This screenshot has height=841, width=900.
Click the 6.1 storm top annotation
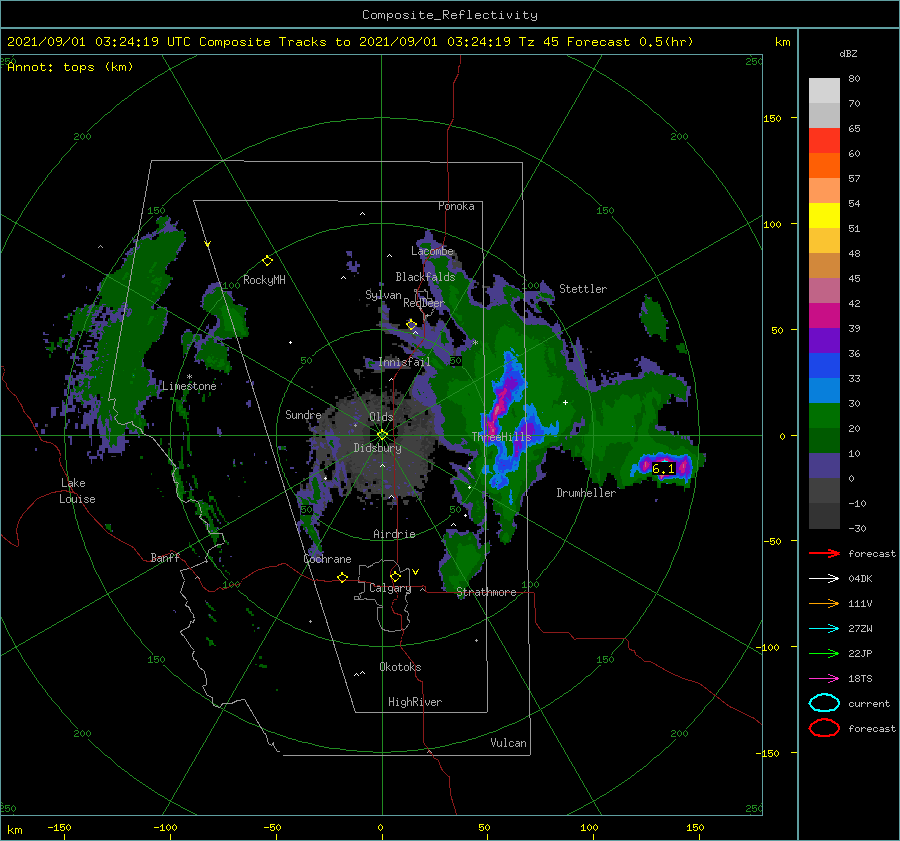(663, 468)
